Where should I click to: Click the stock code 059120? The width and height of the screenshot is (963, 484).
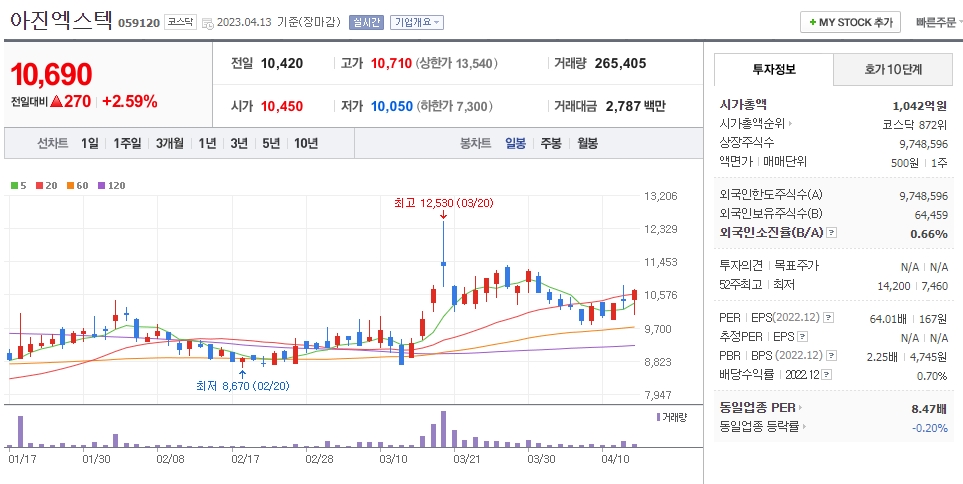pyautogui.click(x=139, y=23)
